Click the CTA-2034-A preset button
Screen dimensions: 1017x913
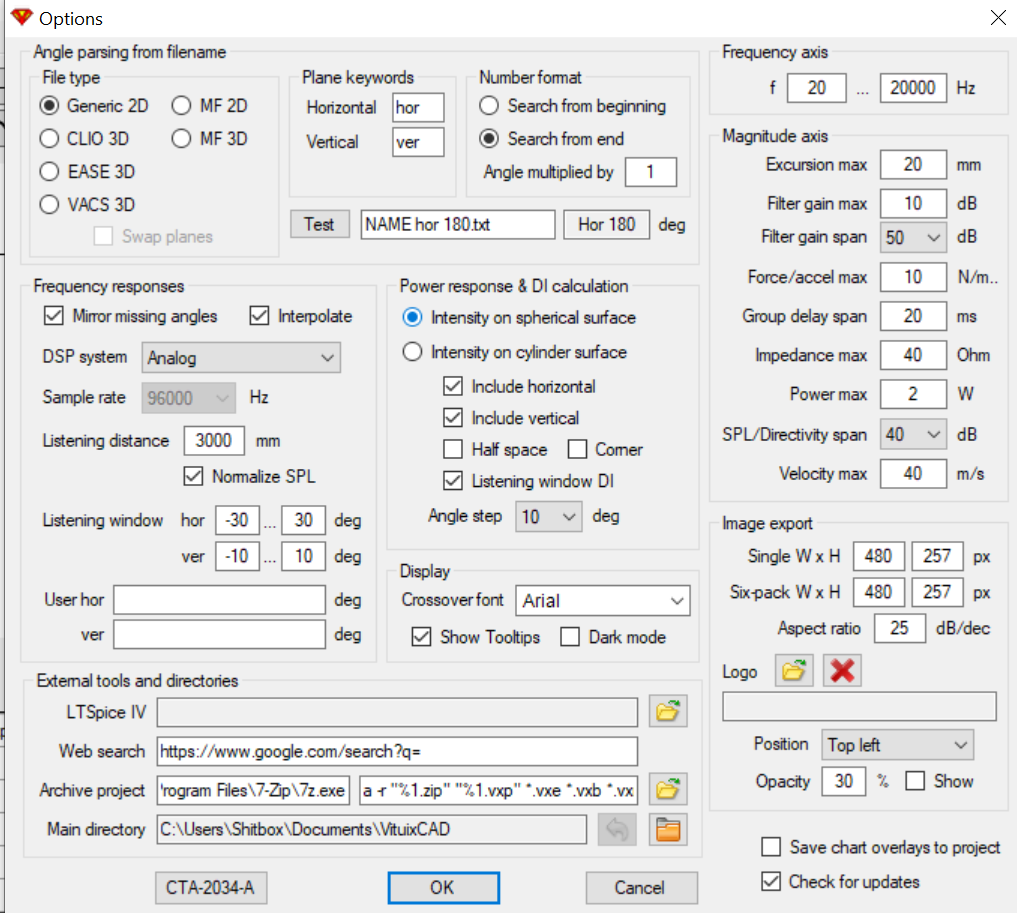211,887
